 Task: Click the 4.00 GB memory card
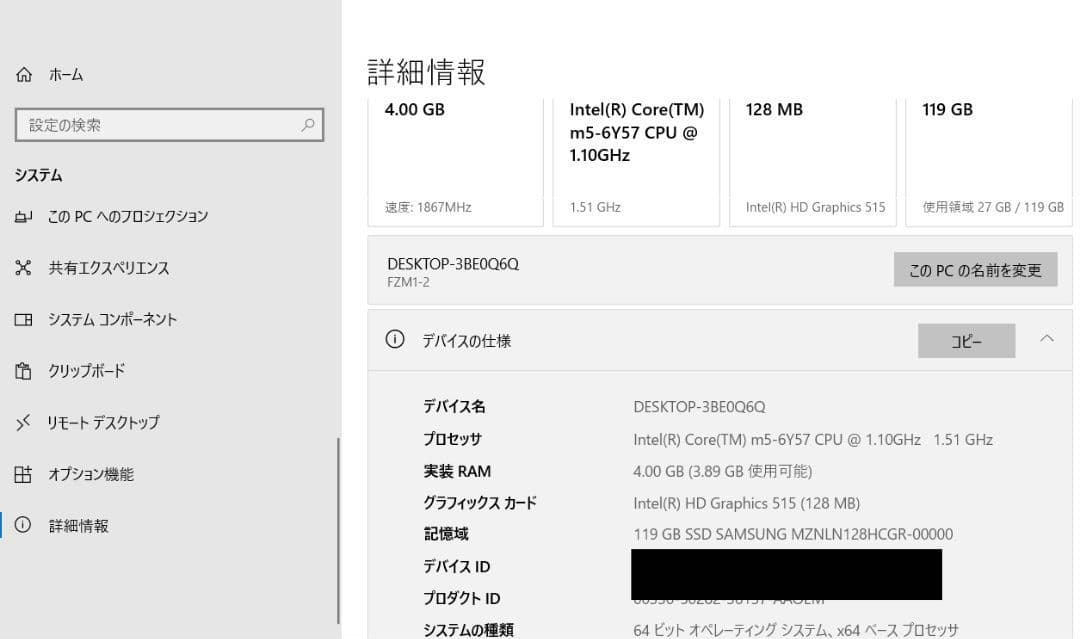pyautogui.click(x=455, y=163)
